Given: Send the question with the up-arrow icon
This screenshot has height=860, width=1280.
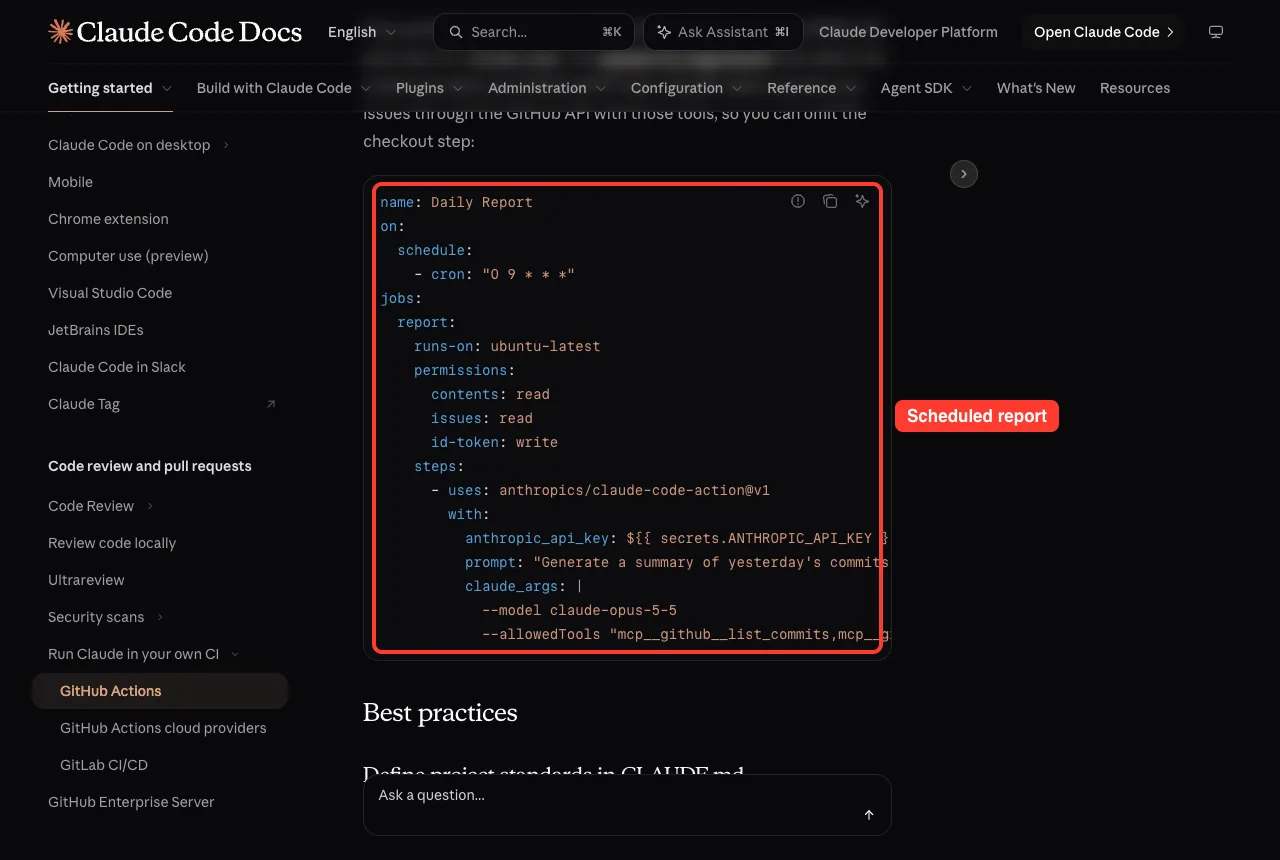Looking at the screenshot, I should point(869,815).
